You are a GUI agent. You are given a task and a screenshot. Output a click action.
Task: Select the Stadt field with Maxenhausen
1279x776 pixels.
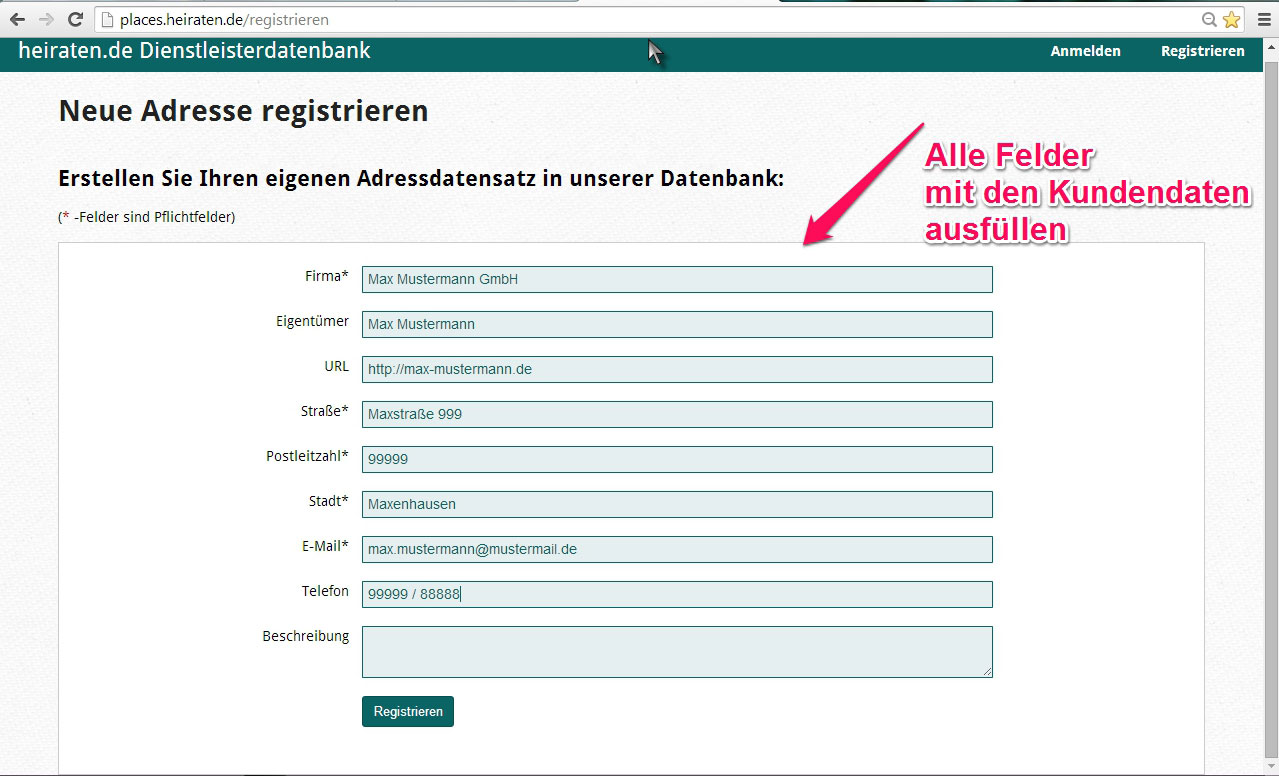pos(677,505)
